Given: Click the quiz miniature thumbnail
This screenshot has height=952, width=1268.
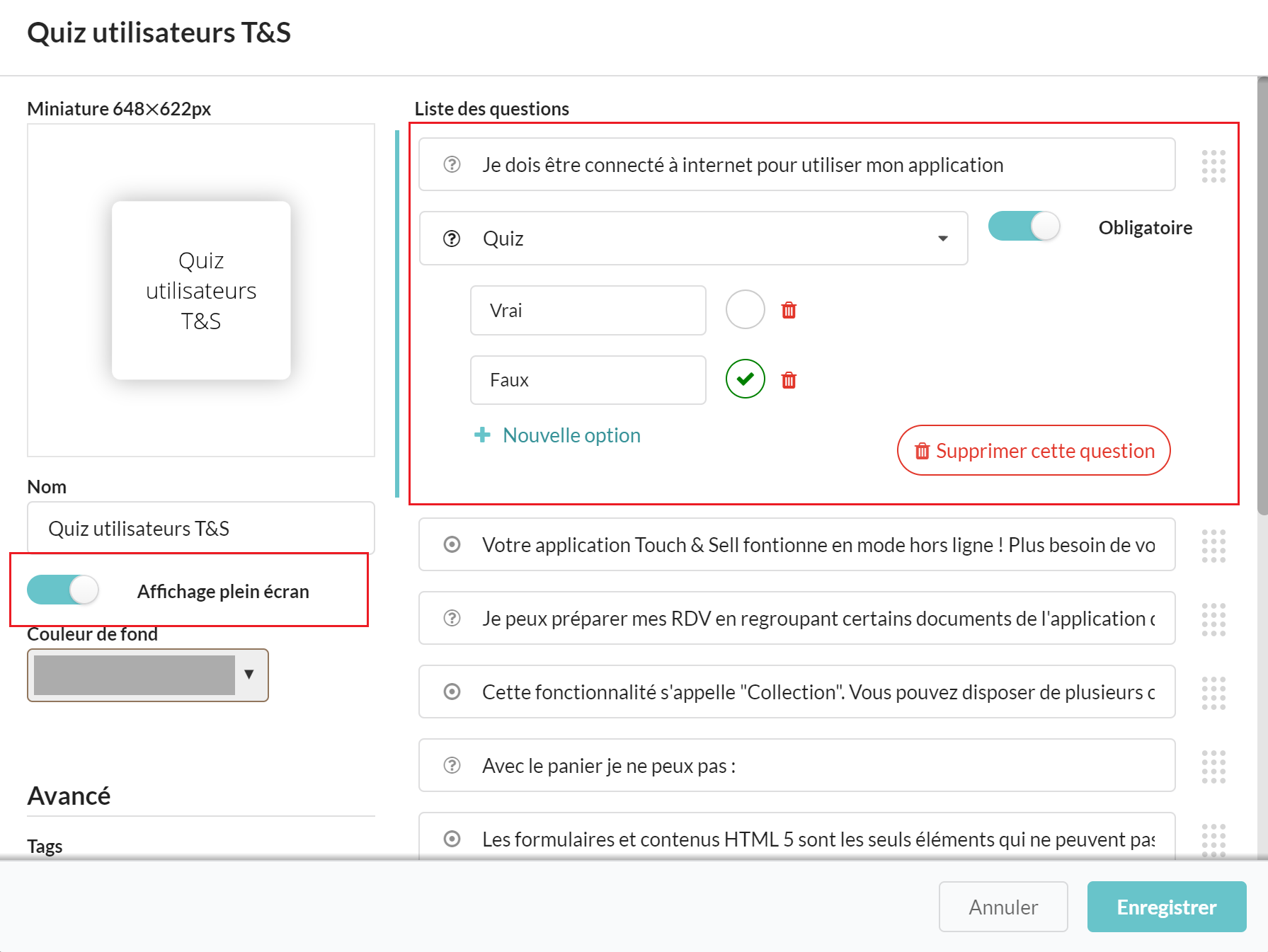Looking at the screenshot, I should tap(201, 290).
